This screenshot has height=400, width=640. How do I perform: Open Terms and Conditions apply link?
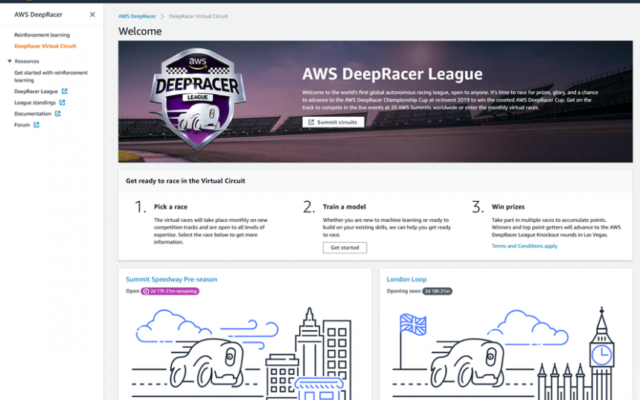524,246
